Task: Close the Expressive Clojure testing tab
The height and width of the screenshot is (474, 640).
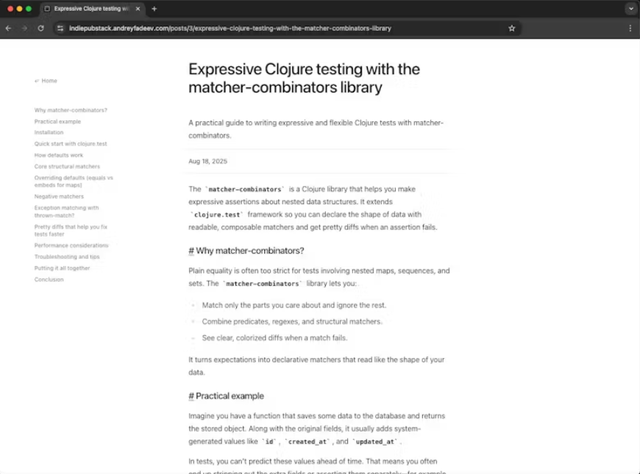Action: [x=138, y=9]
